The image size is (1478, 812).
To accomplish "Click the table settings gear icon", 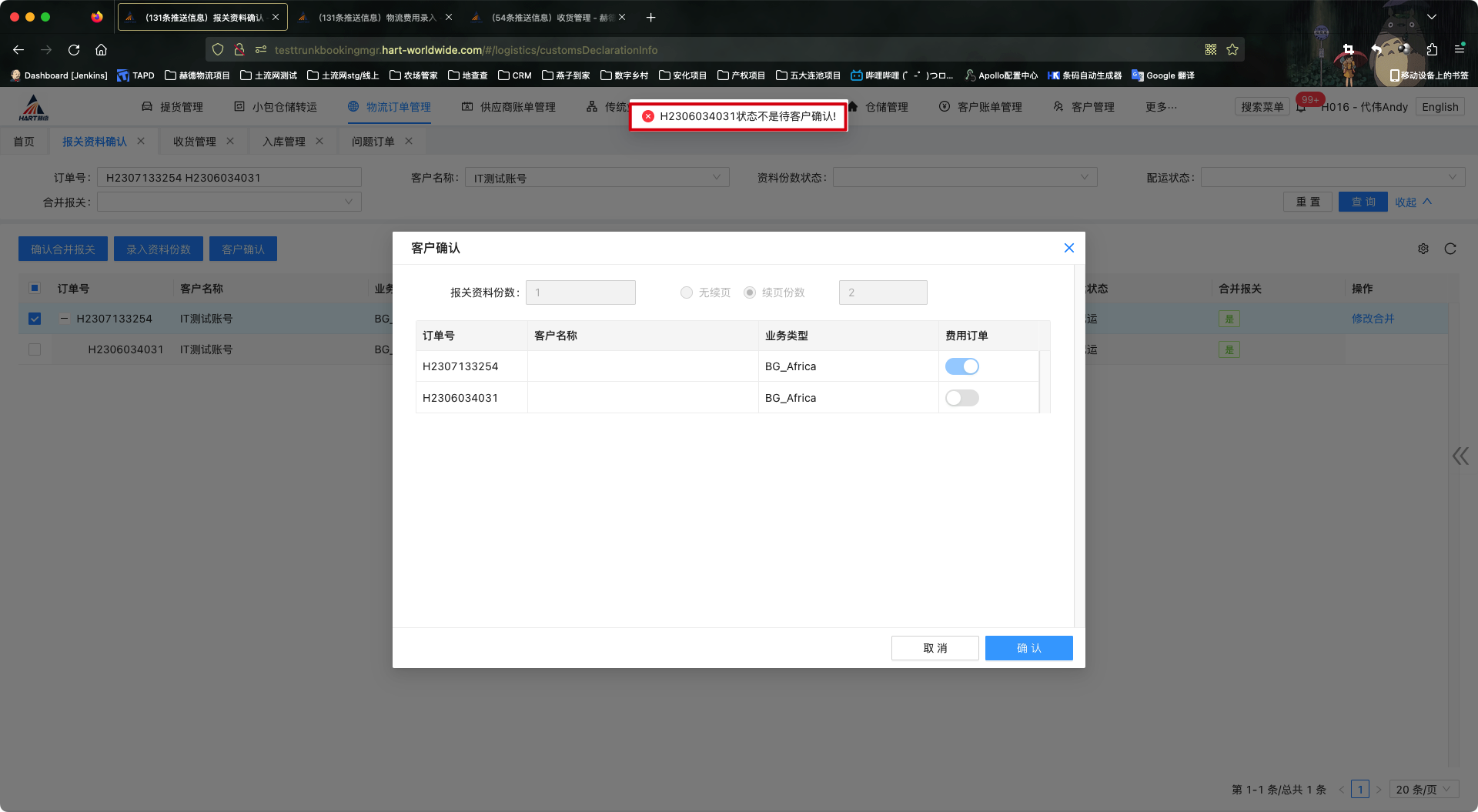I will point(1423,249).
